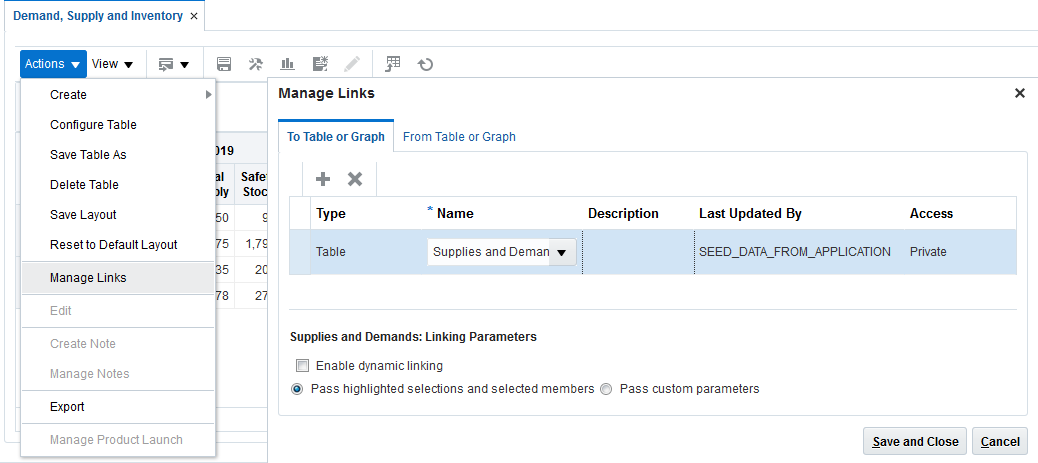Screen dimensions: 1038x463
Task: Click the Save and Close button
Action: click(915, 441)
